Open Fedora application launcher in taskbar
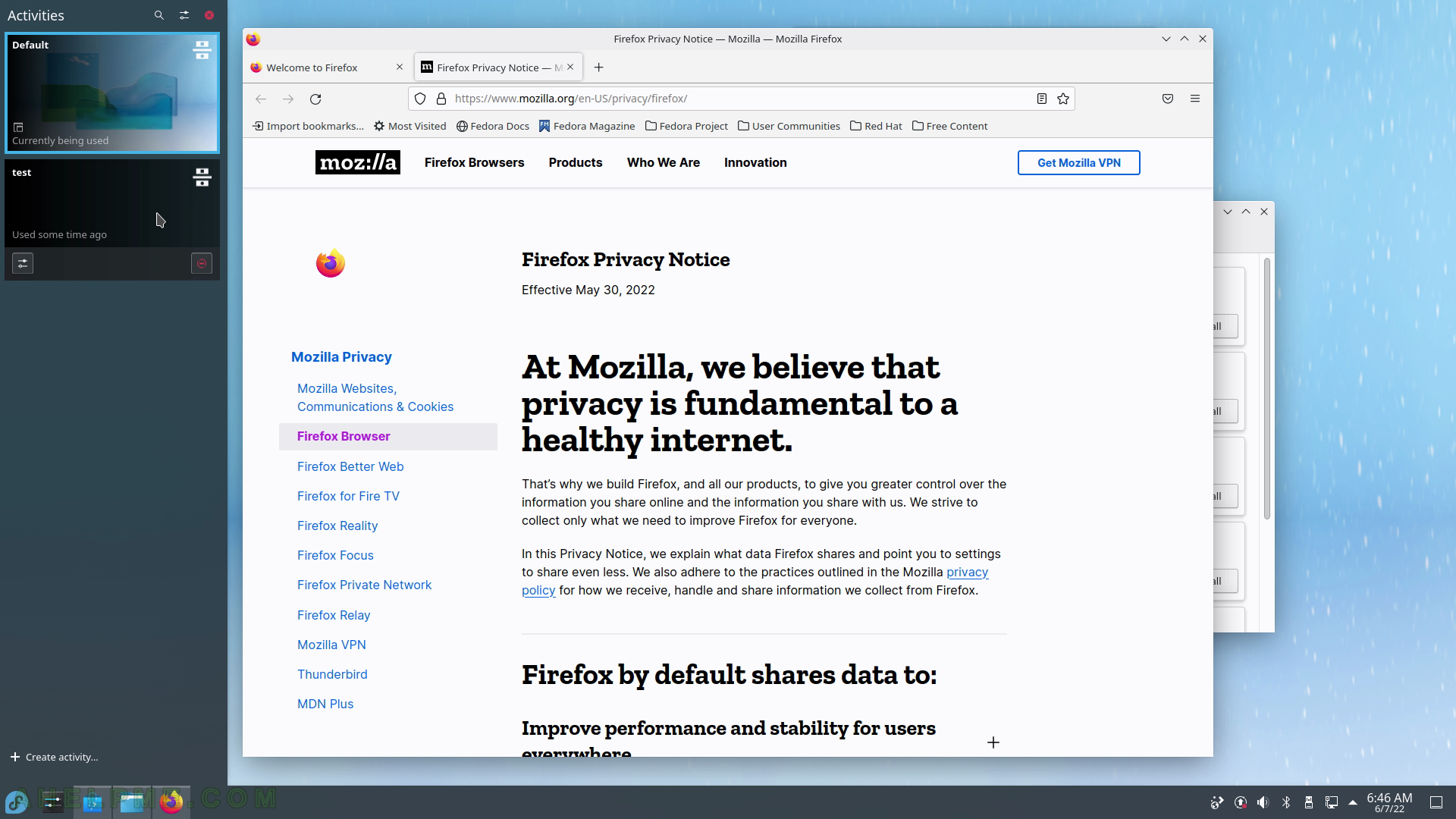 [17, 802]
